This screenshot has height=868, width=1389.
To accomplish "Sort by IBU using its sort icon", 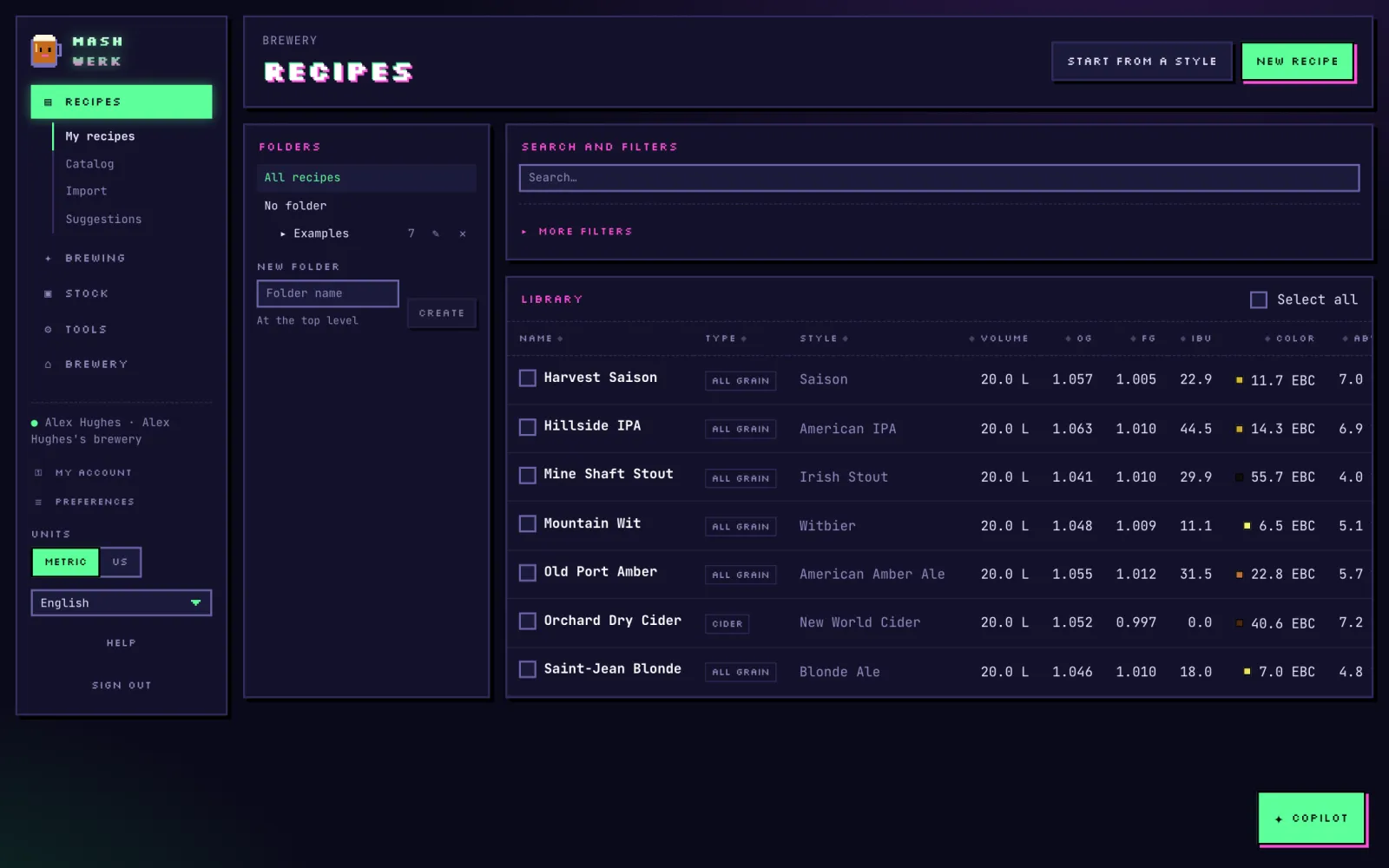I will 1184,339.
